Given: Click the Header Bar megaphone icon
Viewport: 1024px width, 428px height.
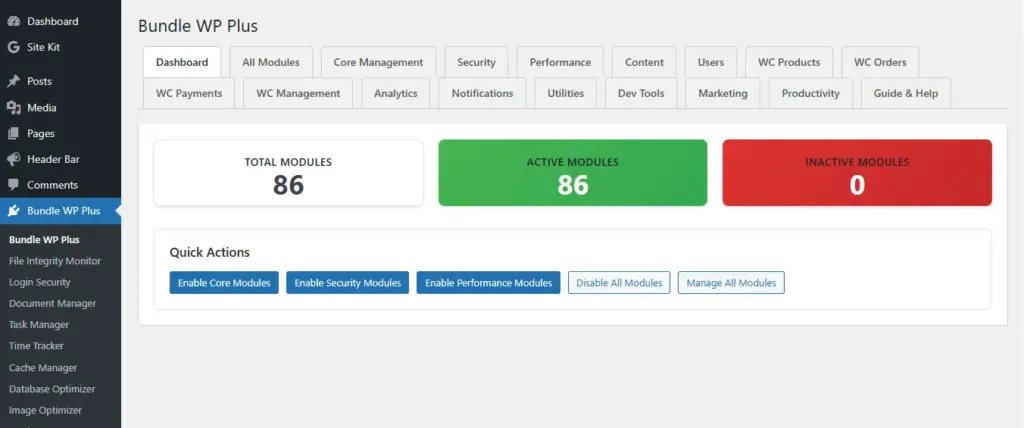Looking at the screenshot, I should (13, 159).
